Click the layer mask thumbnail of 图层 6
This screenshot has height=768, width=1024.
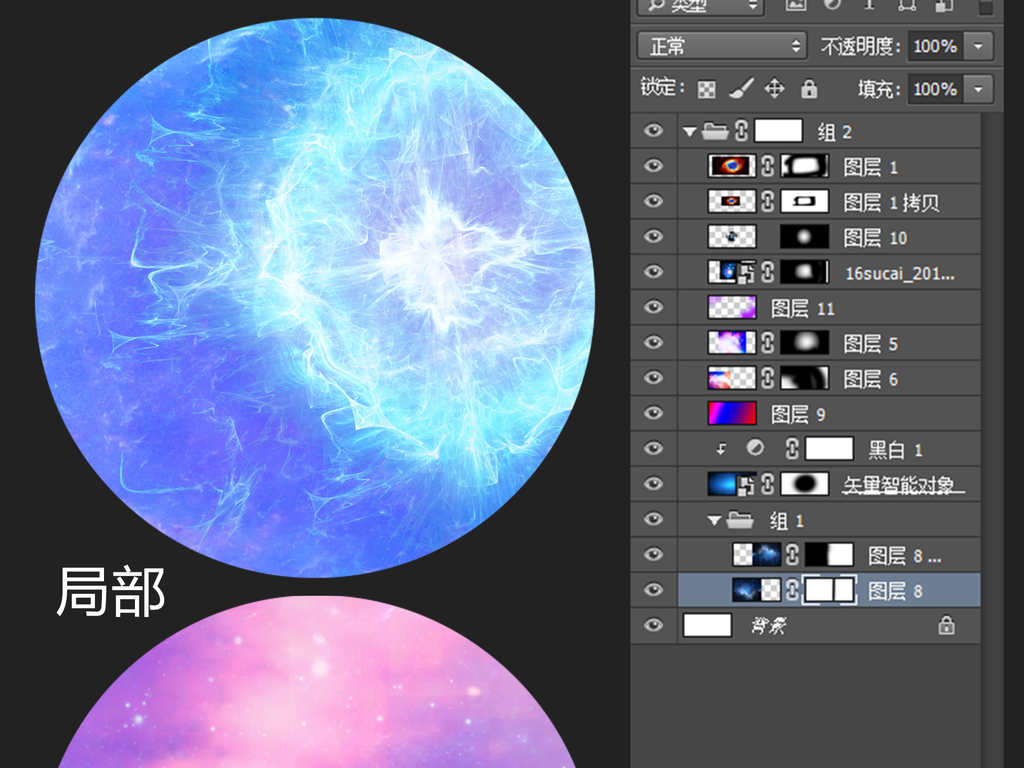805,378
